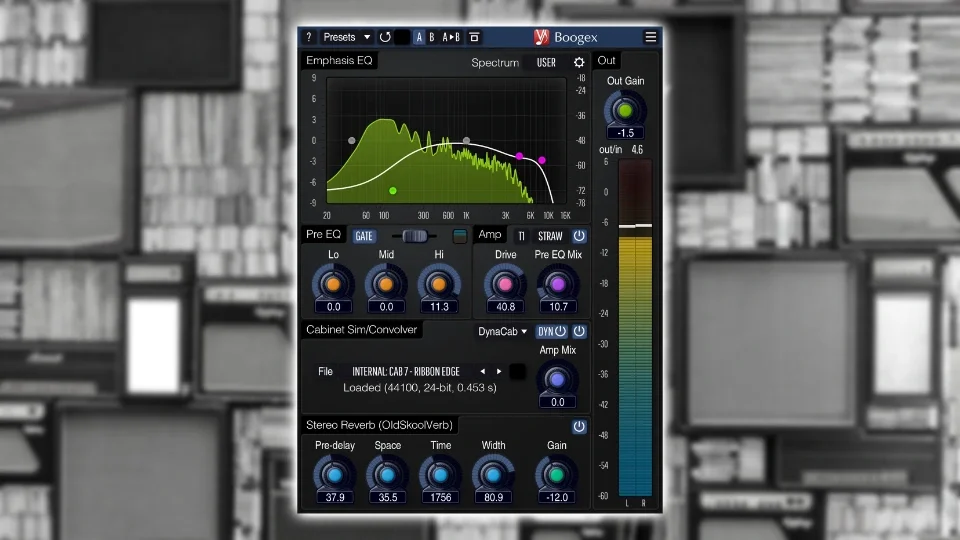Click the Amp Mix knob
This screenshot has width=960, height=540.
click(x=557, y=380)
